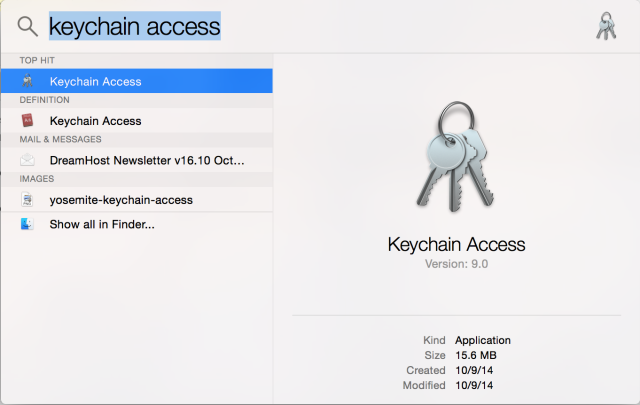The image size is (640, 405).
Task: Click the IMAGES section header
Action: (x=37, y=179)
